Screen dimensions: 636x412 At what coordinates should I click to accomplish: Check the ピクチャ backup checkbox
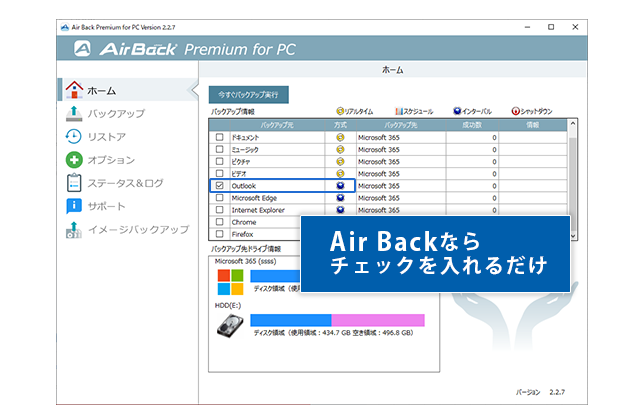point(220,160)
